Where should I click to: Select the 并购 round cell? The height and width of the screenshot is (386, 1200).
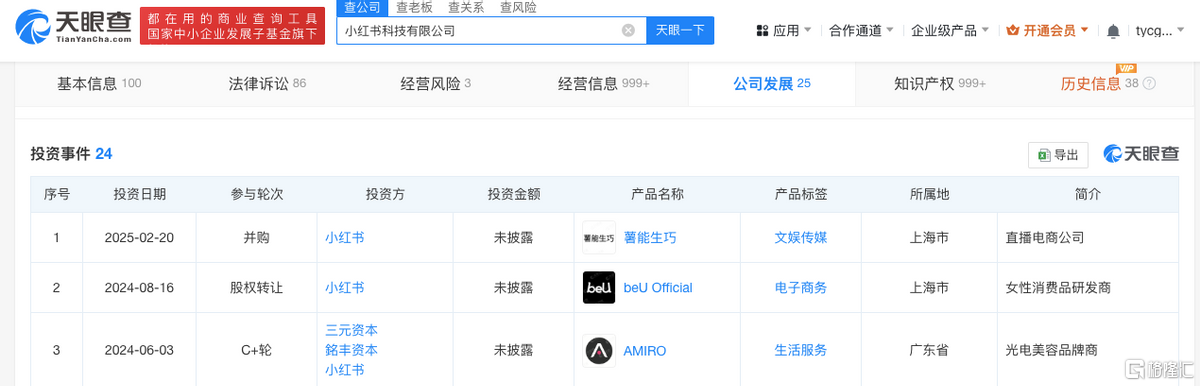[x=257, y=238]
